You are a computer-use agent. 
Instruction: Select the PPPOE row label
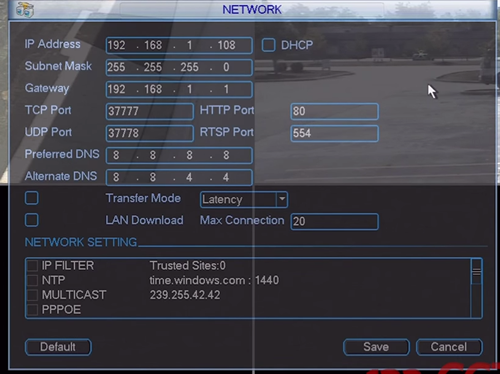point(61,310)
